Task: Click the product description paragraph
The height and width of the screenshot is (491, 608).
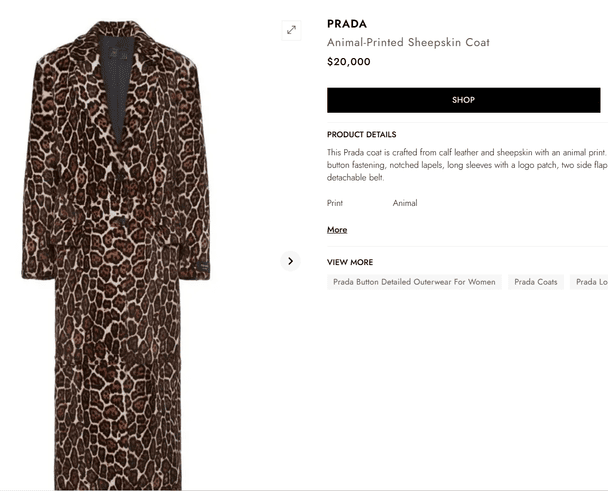Action: [x=467, y=165]
